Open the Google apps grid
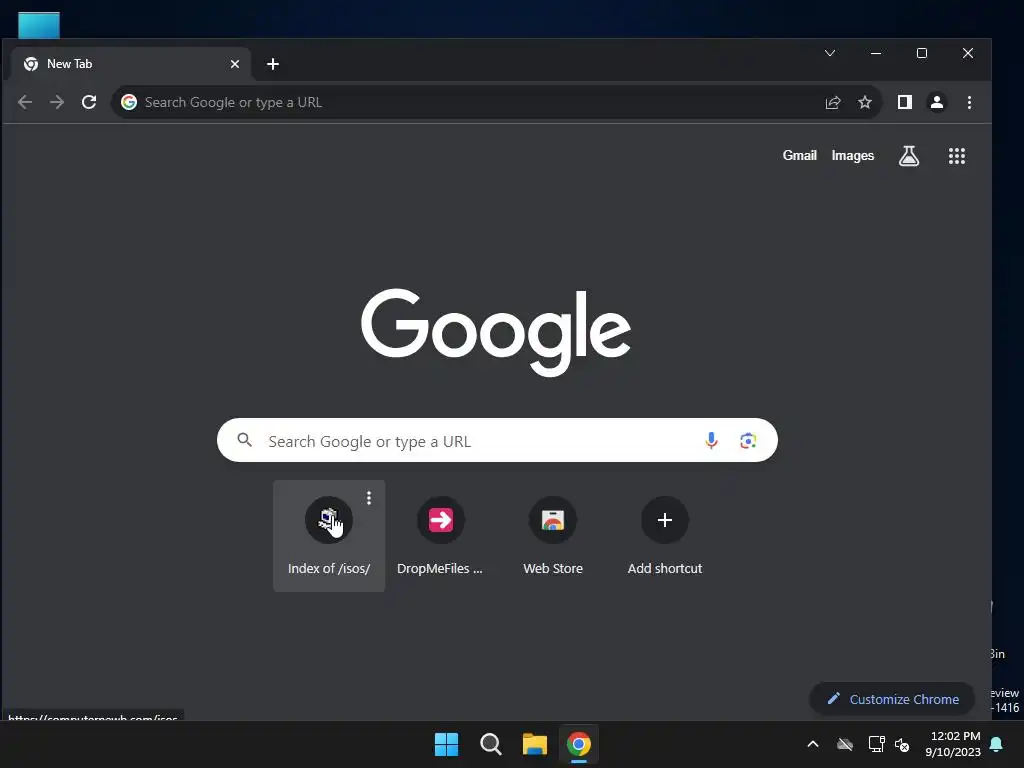The image size is (1024, 768). tap(957, 155)
